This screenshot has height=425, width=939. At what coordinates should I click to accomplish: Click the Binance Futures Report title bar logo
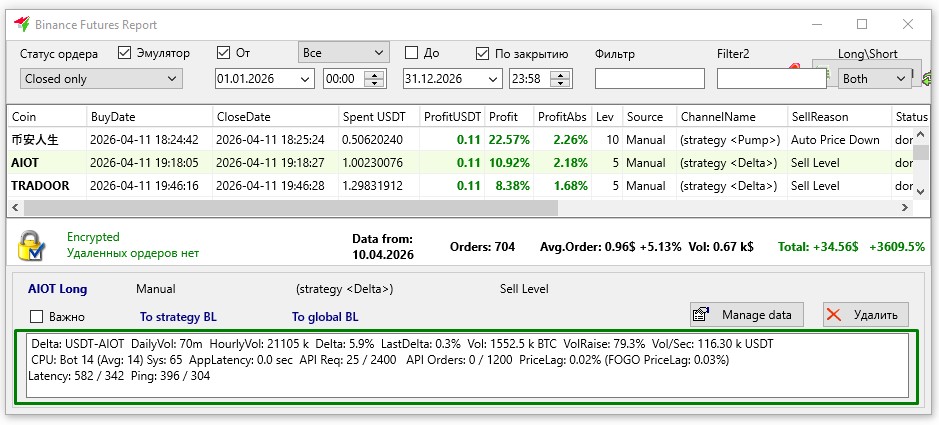pos(18,24)
